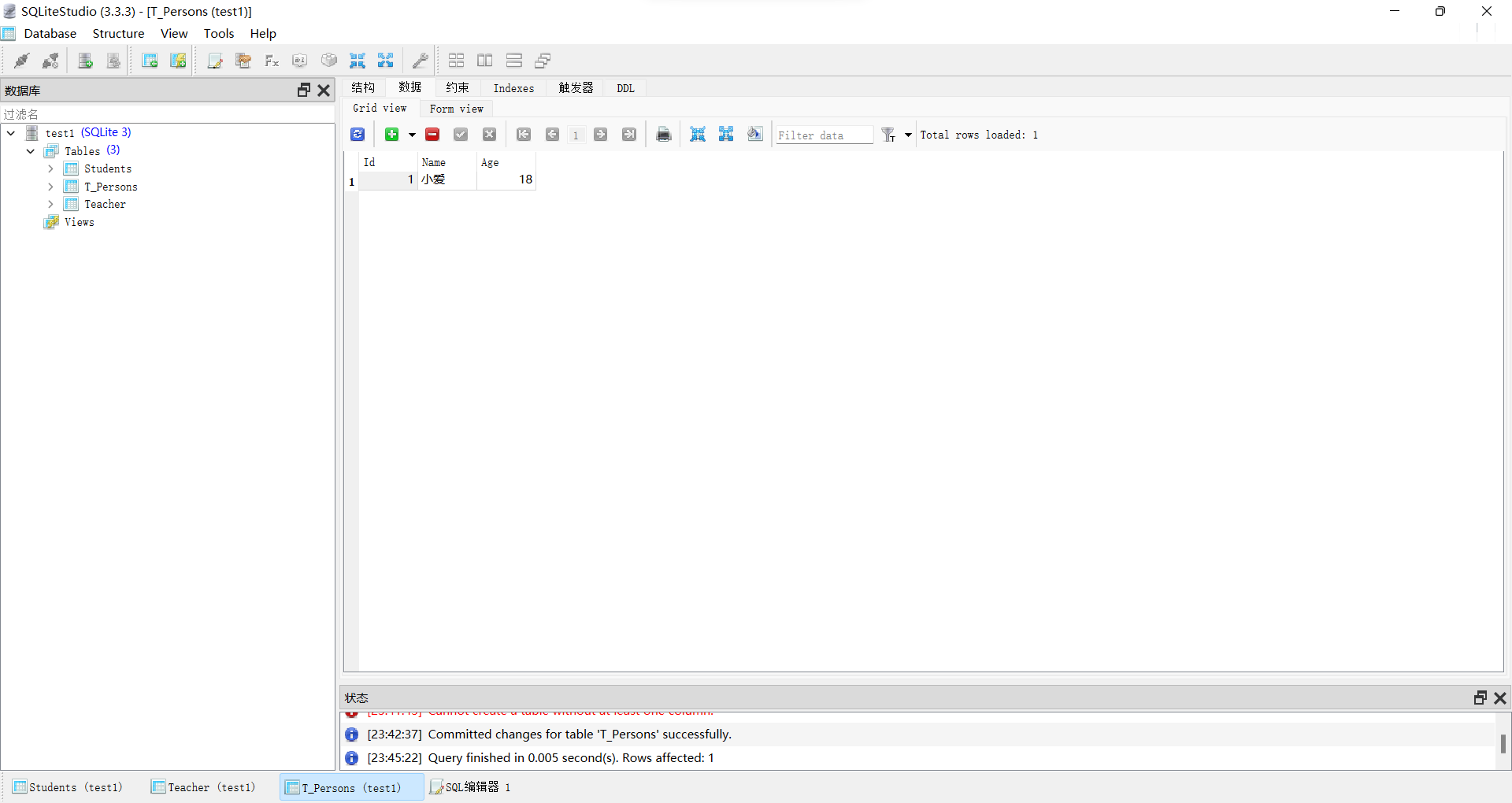This screenshot has width=1512, height=803.
Task: Open the Tools menu
Action: point(218,33)
